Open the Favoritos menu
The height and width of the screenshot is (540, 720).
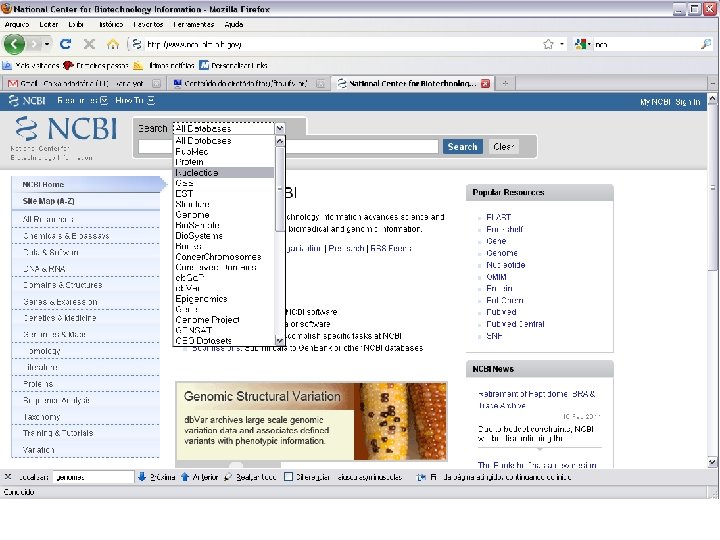click(x=148, y=24)
